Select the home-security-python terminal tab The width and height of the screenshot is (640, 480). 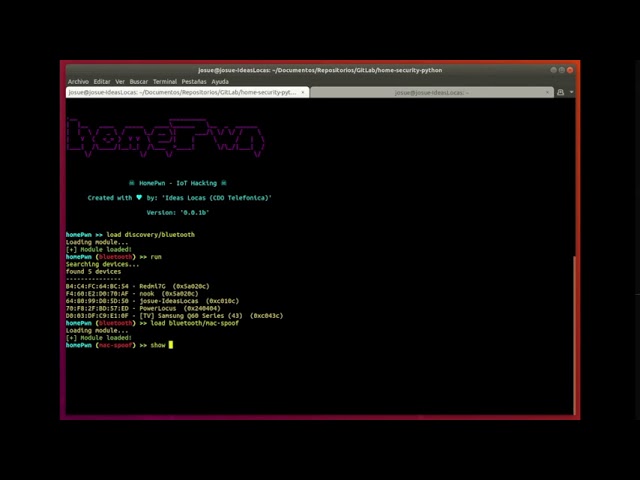(187, 93)
